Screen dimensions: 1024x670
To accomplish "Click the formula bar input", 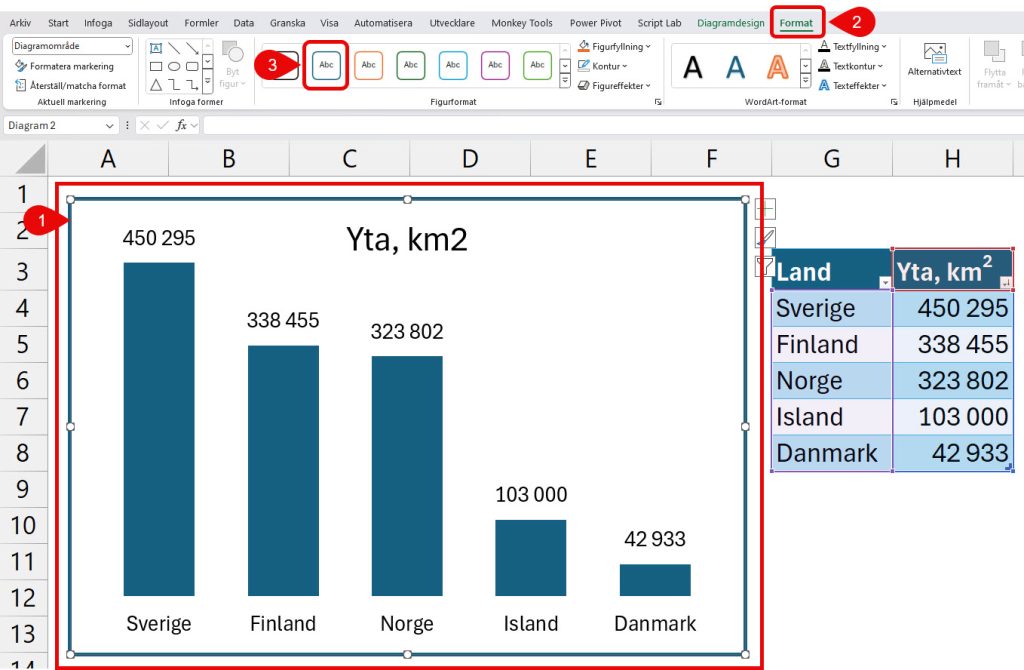I will coord(613,125).
